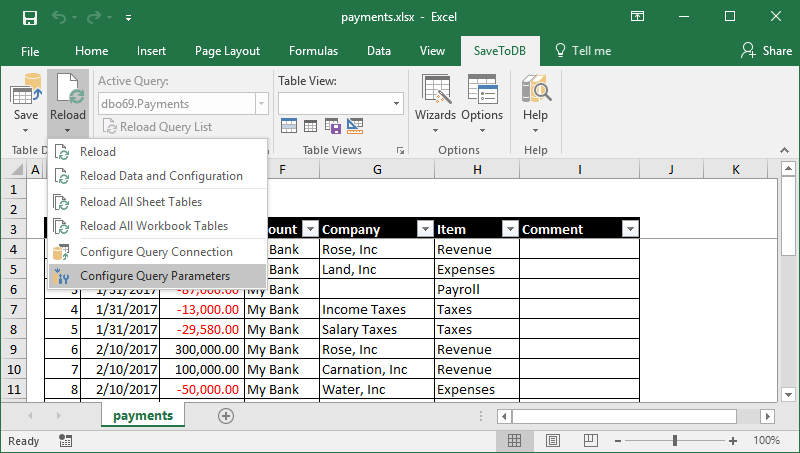800x453 pixels.
Task: Open the Item column filter dropdown
Action: tap(510, 230)
